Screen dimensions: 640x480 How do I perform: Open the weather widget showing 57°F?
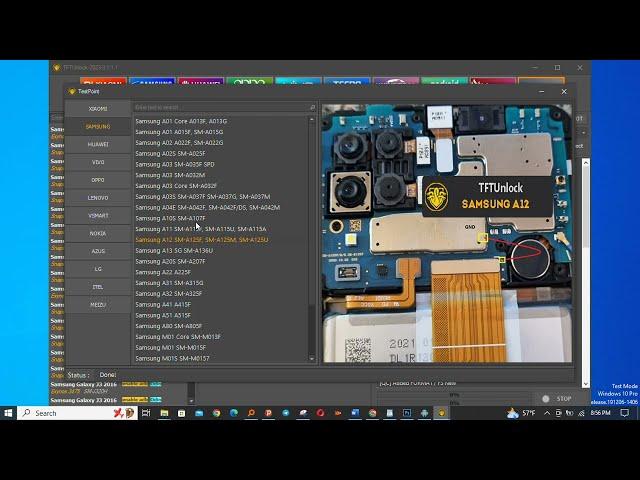(521, 413)
